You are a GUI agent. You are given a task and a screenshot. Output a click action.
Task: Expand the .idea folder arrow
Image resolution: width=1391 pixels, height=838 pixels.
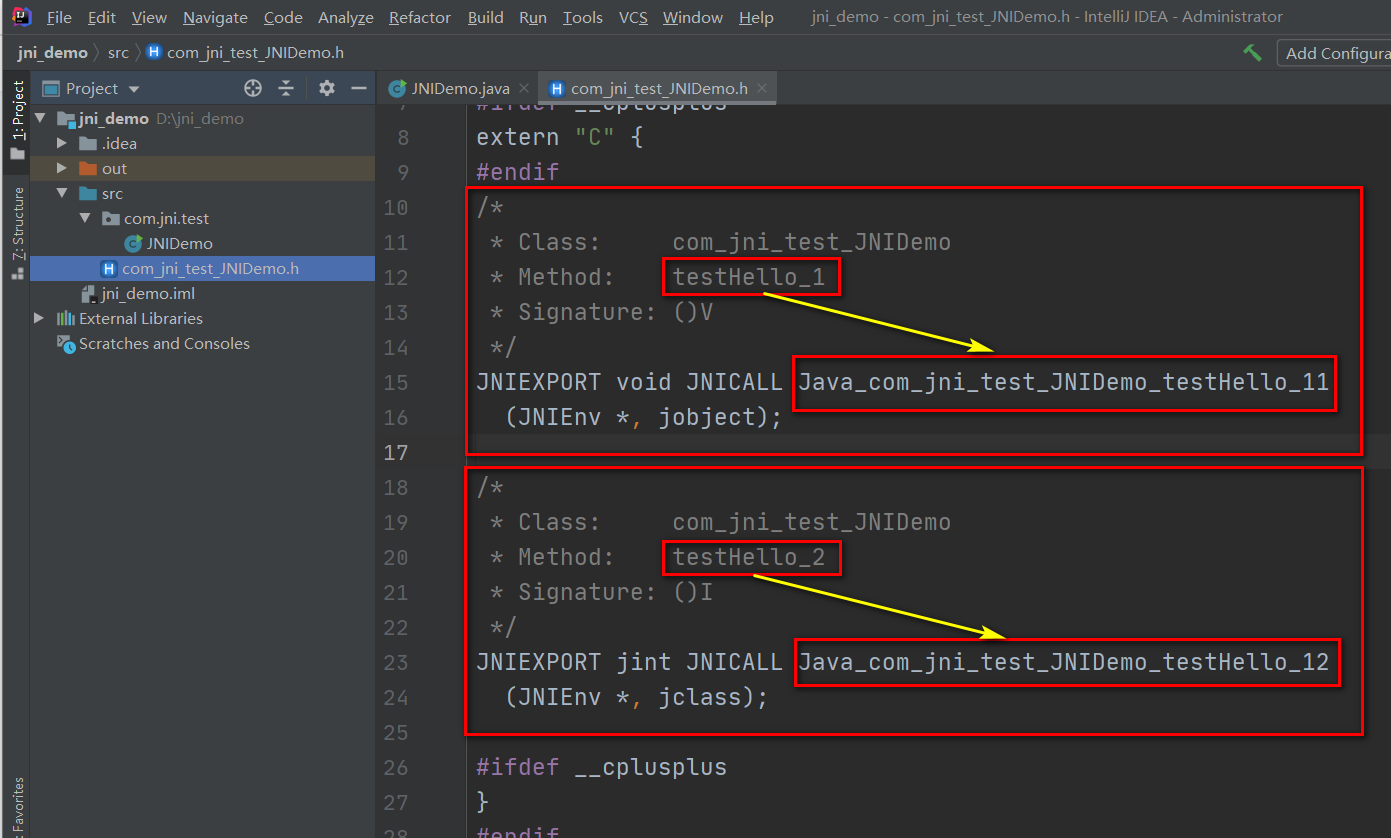pyautogui.click(x=62, y=144)
